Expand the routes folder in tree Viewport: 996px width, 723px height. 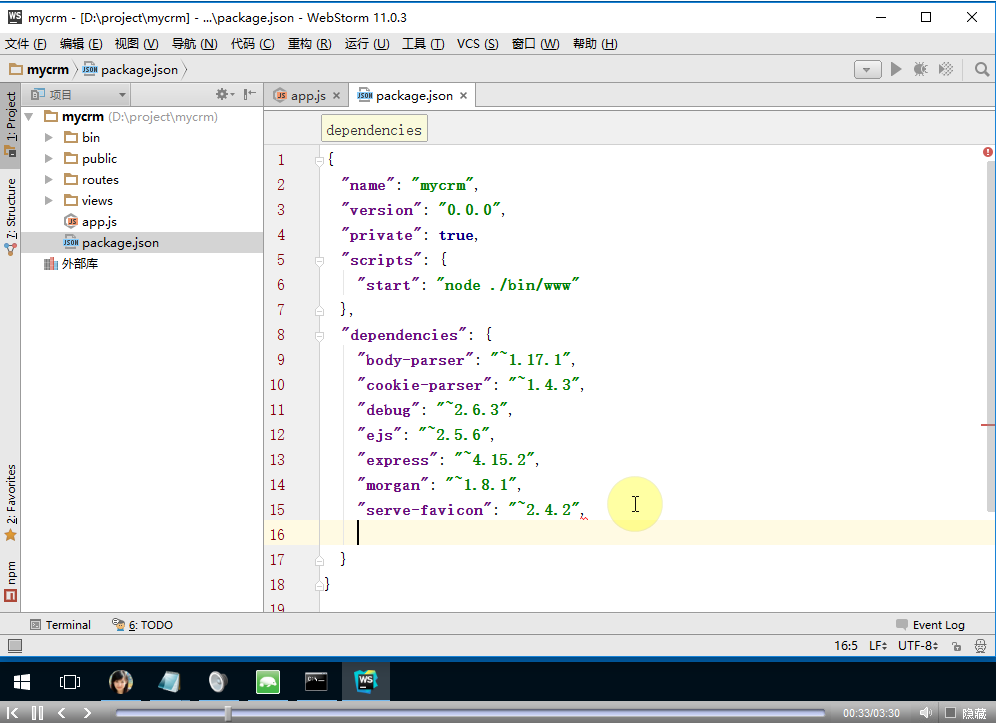point(48,180)
